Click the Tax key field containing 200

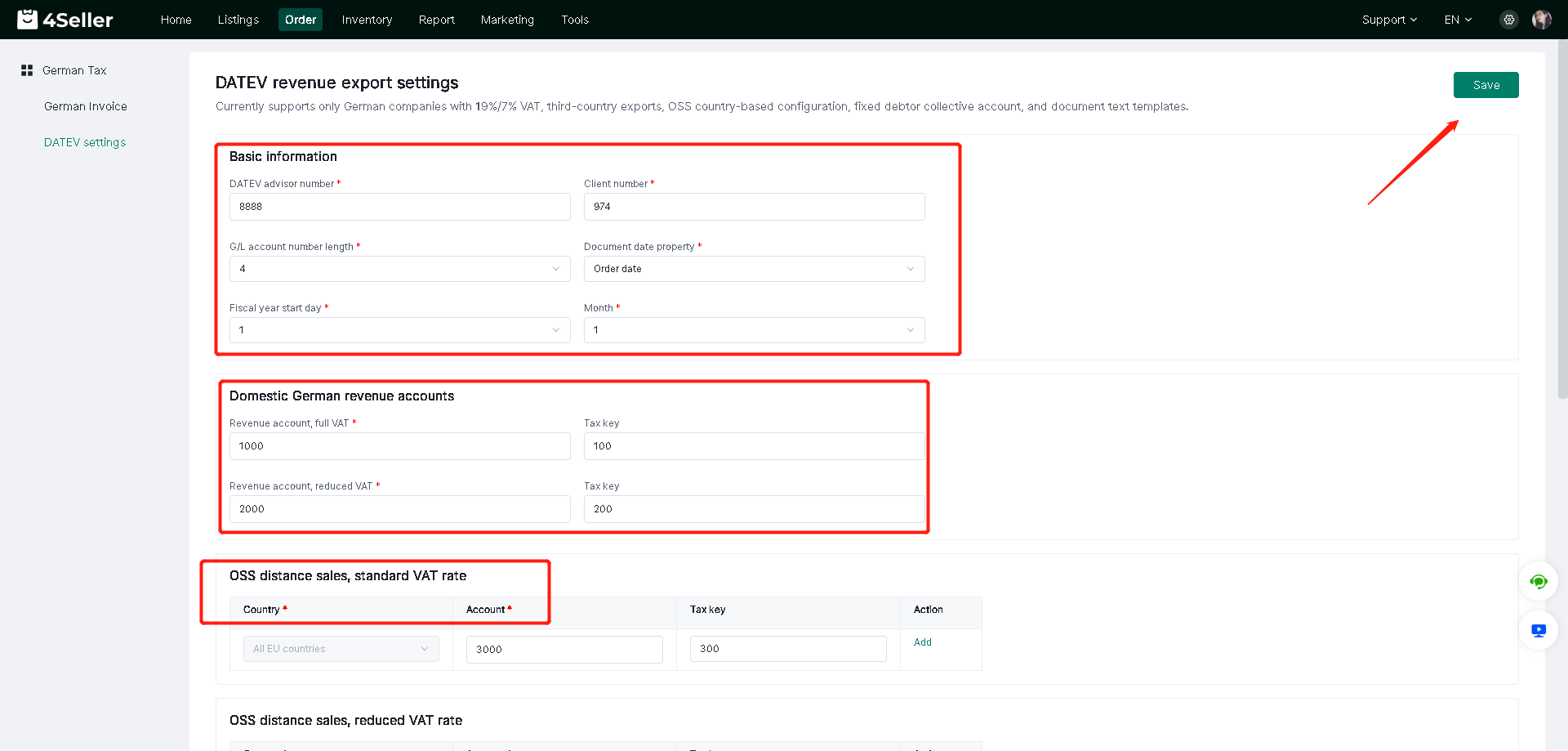[755, 509]
